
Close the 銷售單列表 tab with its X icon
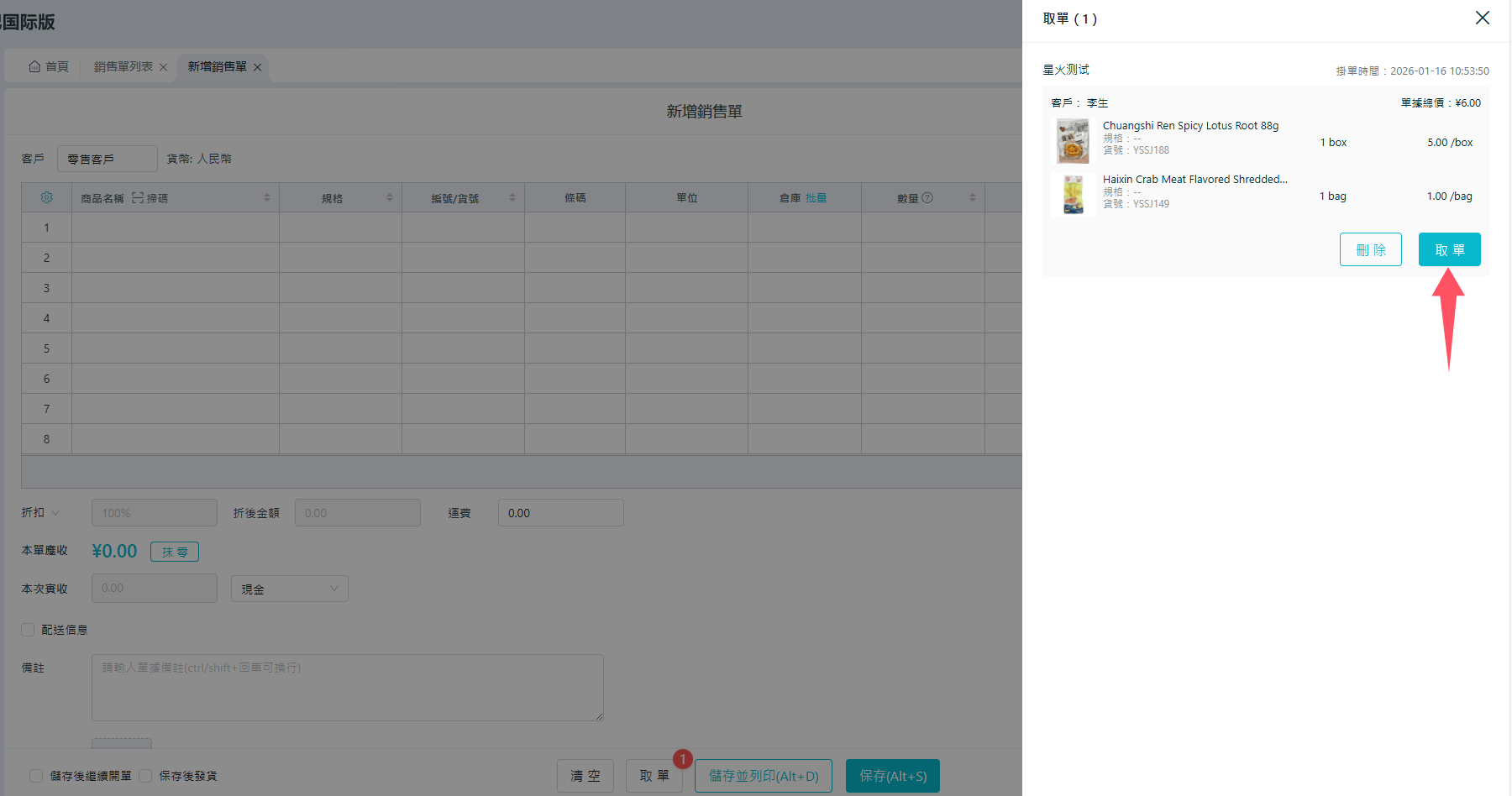click(x=164, y=67)
